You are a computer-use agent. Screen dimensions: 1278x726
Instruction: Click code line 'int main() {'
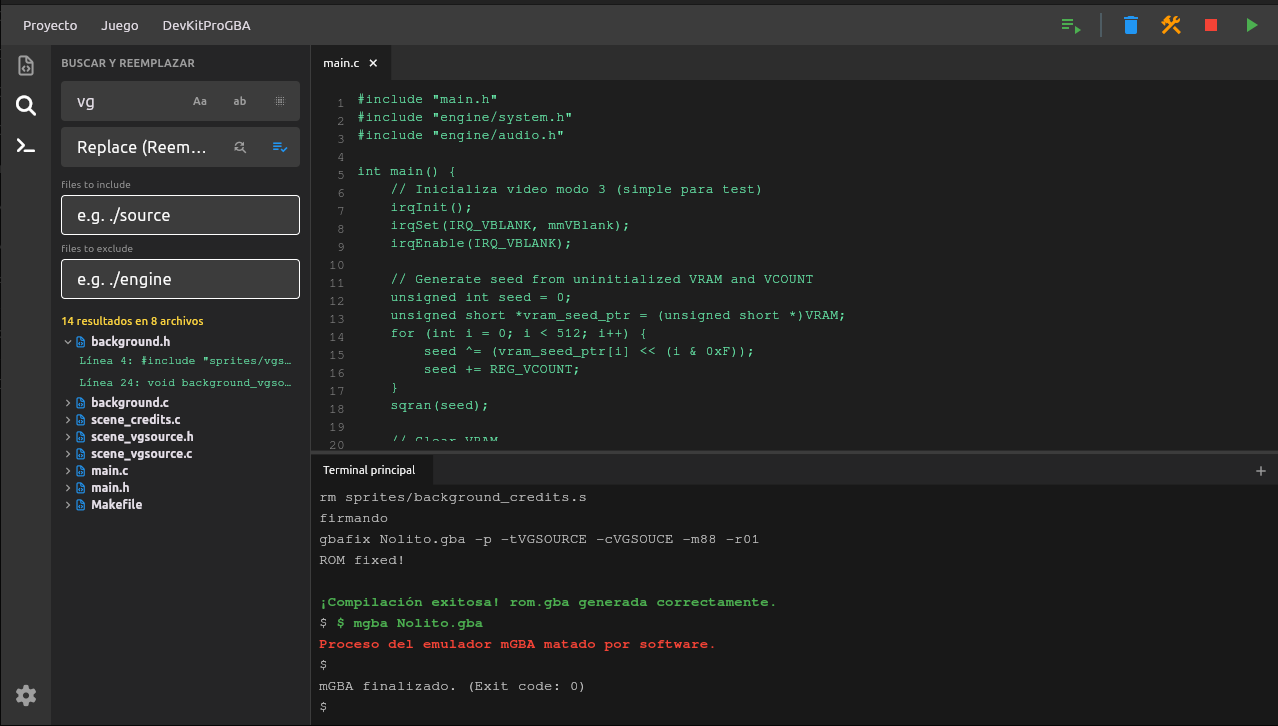point(406,171)
